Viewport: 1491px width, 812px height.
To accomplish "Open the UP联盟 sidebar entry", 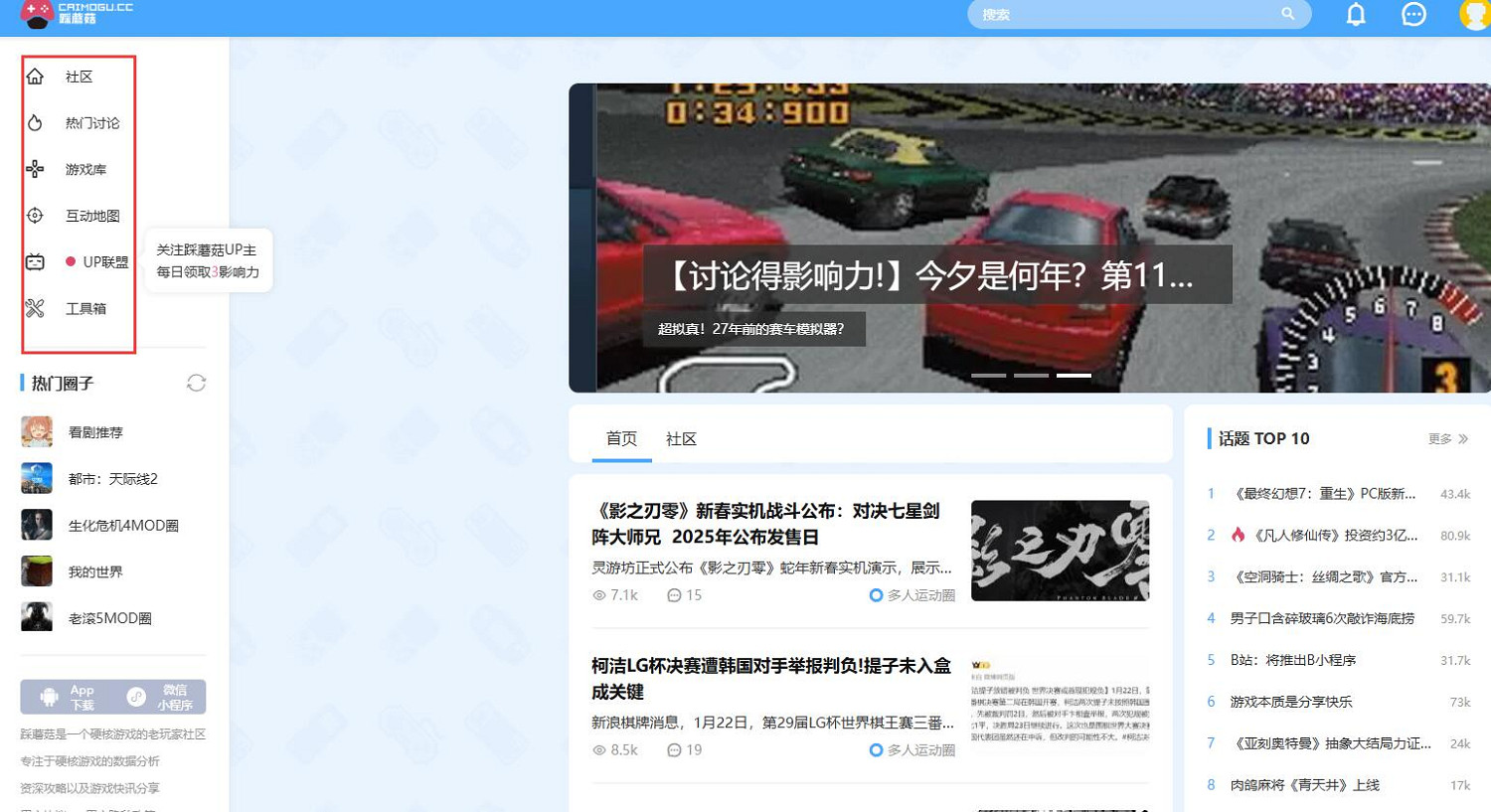I will pos(104,262).
